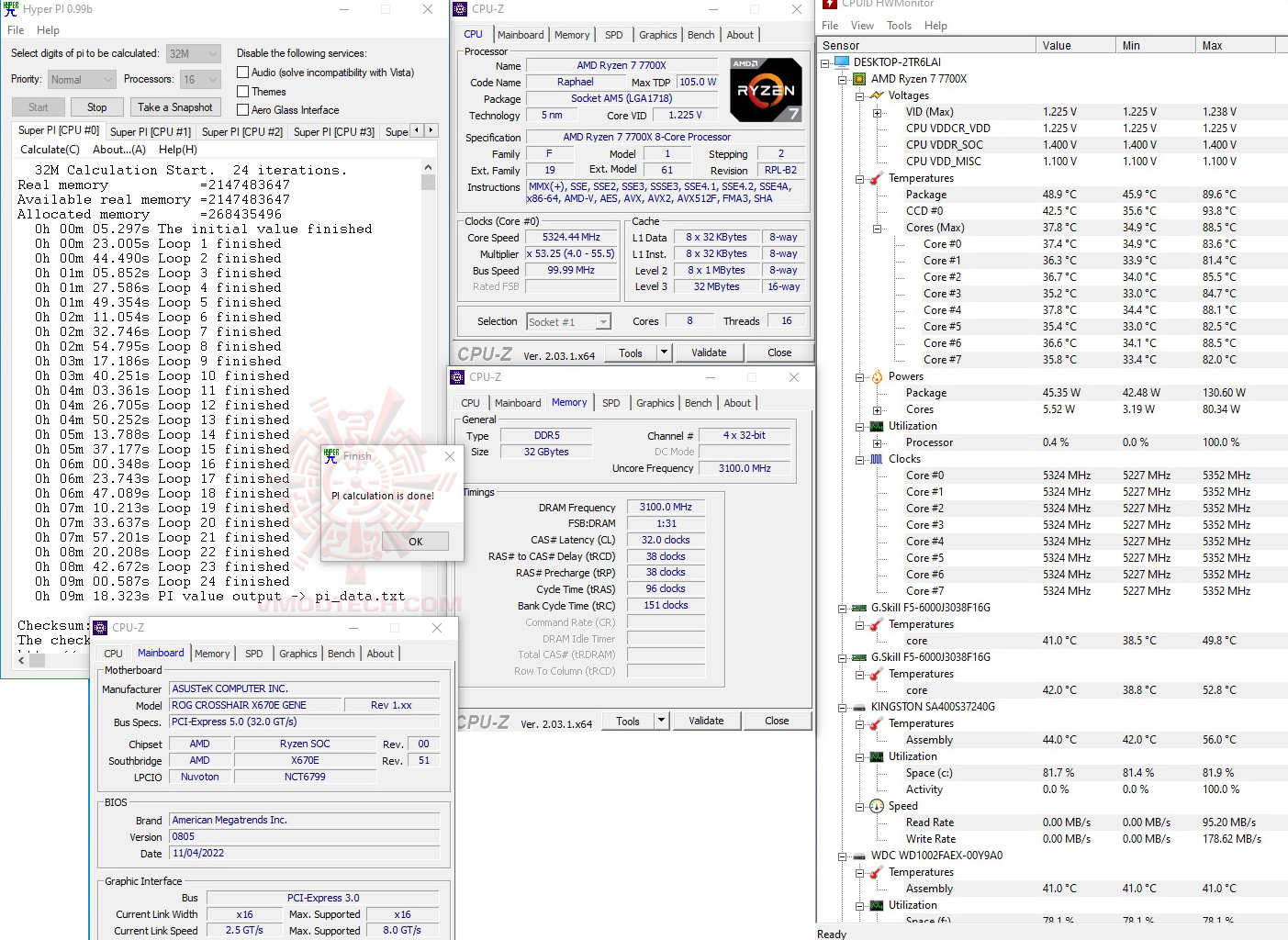Image resolution: width=1288 pixels, height=940 pixels.
Task: Click the Clocks icon in HWMonitor sensor list
Action: click(x=875, y=459)
